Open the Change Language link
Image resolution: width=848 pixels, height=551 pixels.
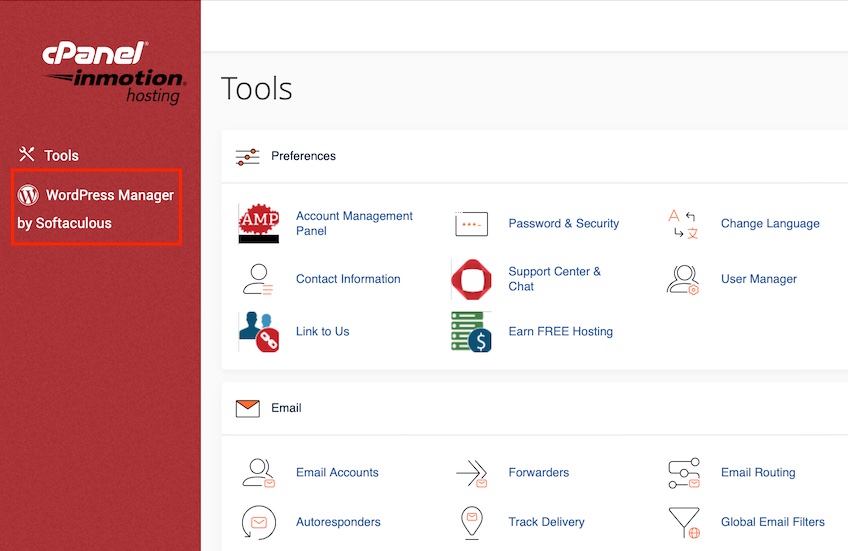click(770, 223)
